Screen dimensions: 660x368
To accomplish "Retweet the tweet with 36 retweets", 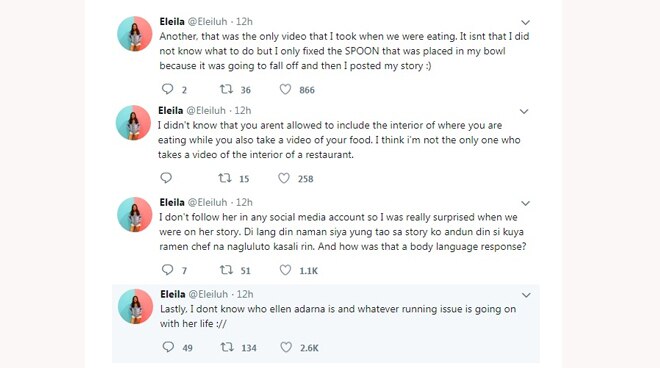I will click(x=226, y=89).
